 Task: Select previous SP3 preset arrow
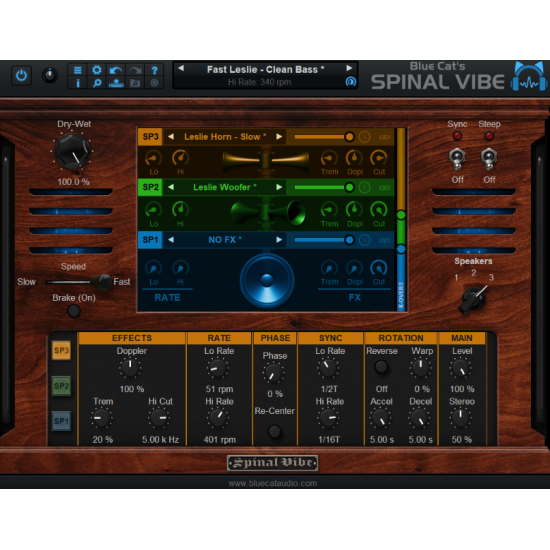pos(171,137)
